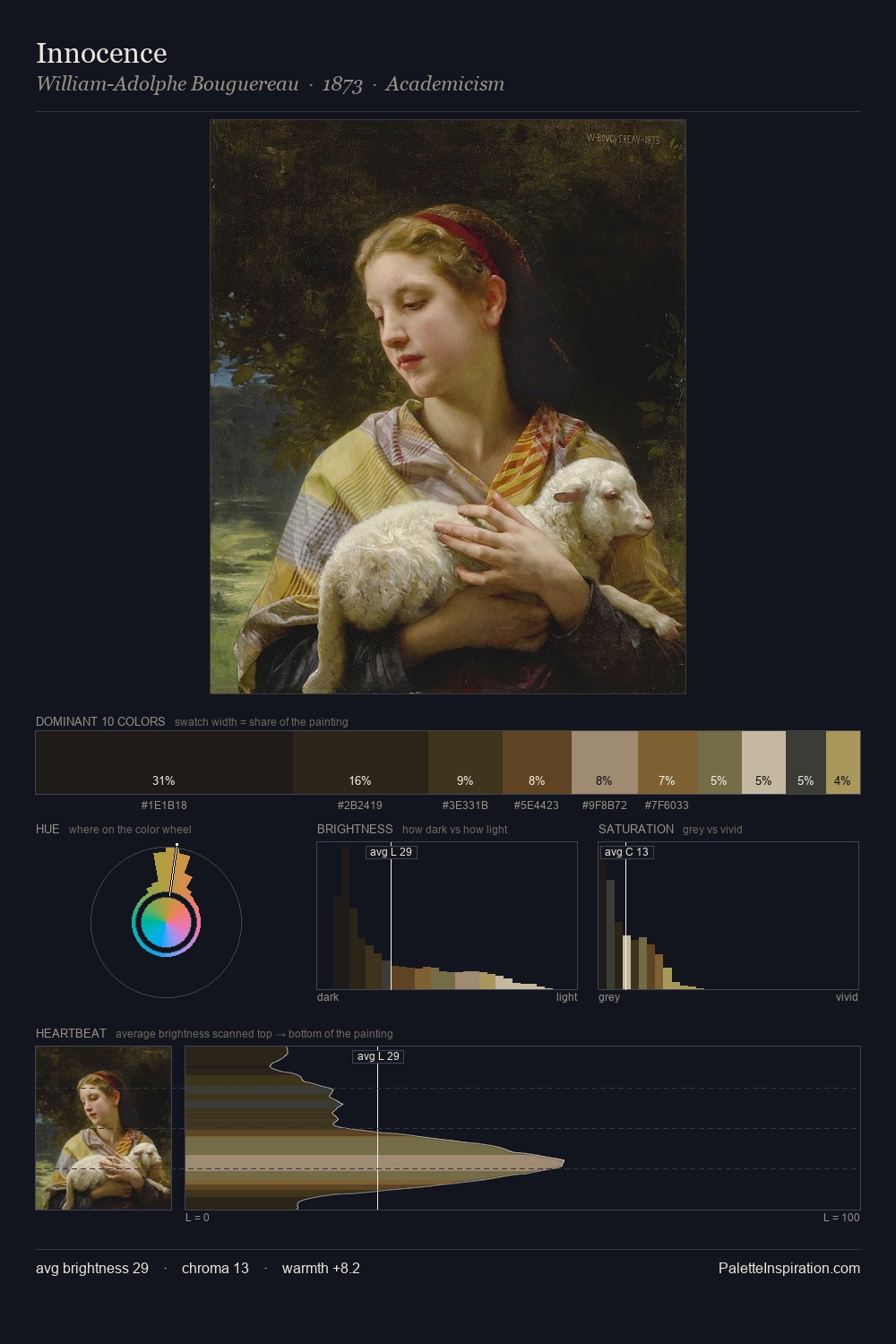Pick the 9% olive-brown swatch

coord(465,762)
